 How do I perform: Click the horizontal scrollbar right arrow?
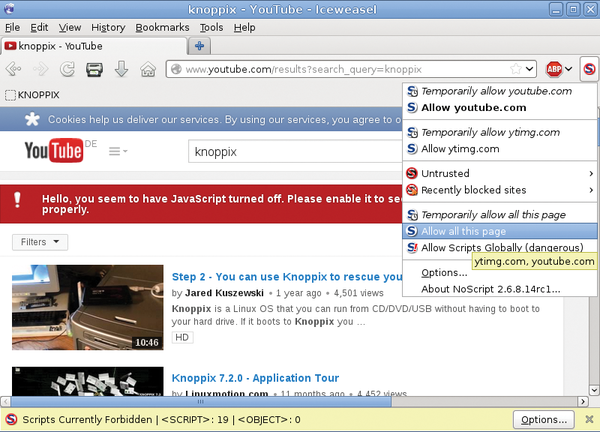[583, 401]
